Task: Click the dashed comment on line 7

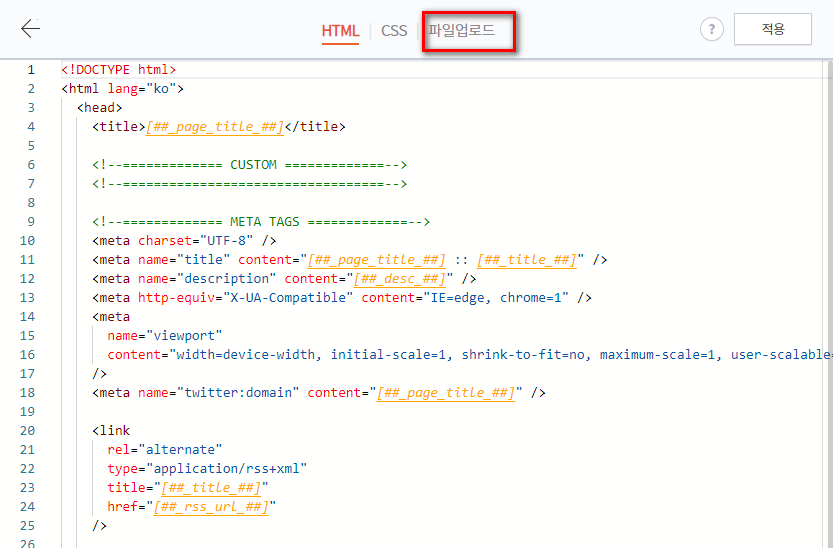Action: [x=250, y=184]
